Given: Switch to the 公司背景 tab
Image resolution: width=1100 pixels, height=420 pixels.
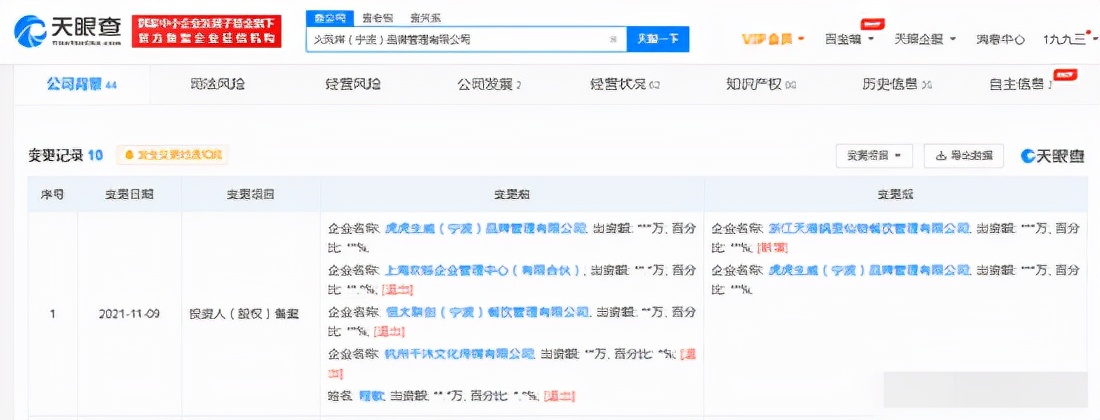Looking at the screenshot, I should (81, 84).
